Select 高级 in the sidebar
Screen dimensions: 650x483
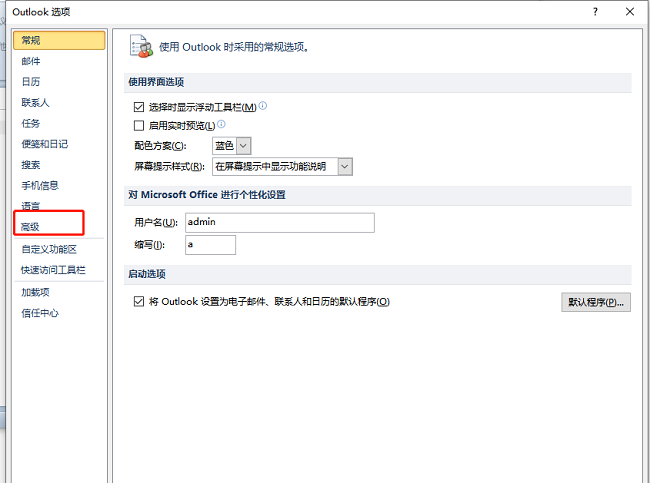(x=31, y=228)
